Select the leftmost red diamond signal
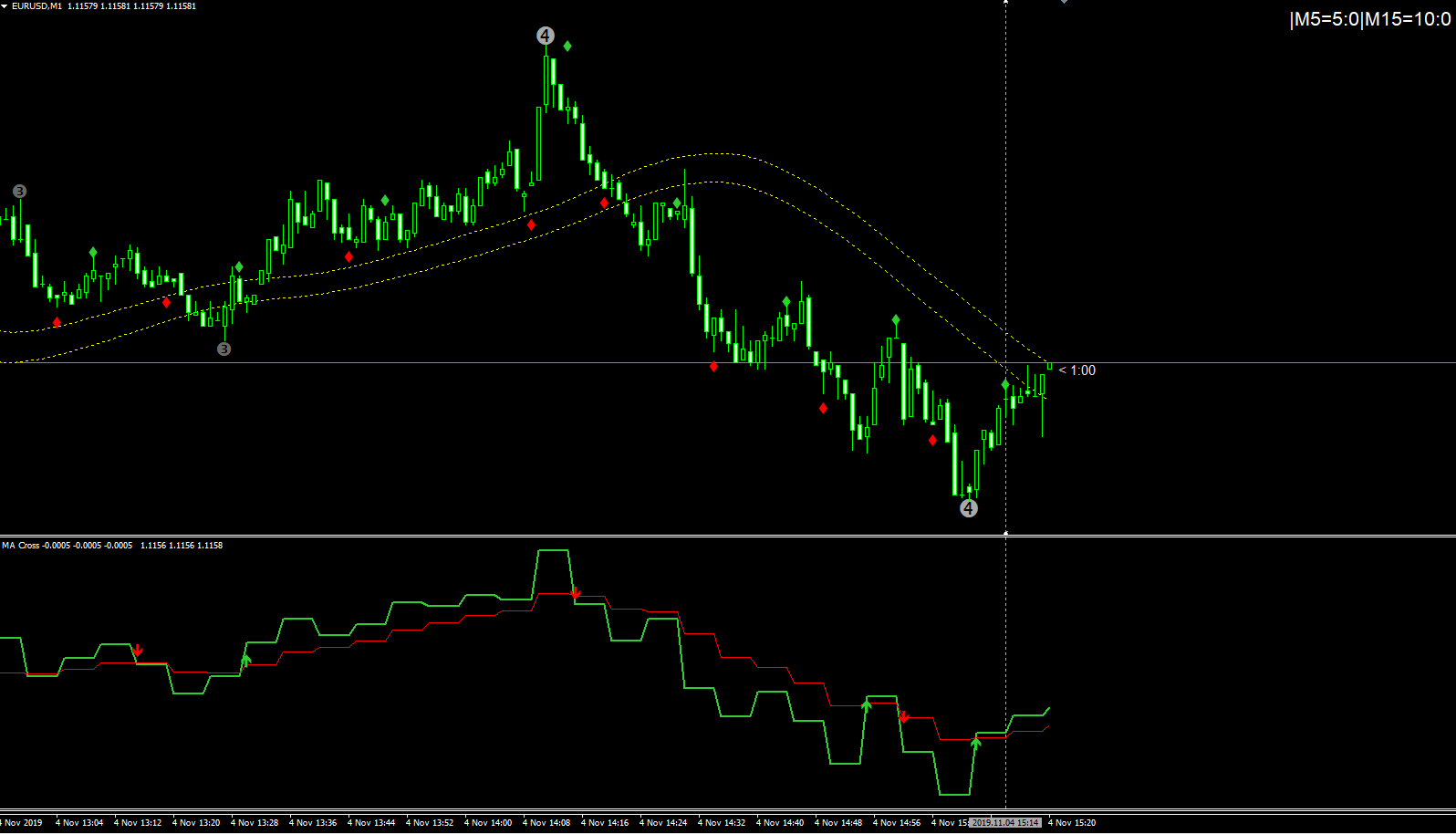The height and width of the screenshot is (834, 1456). click(x=57, y=322)
